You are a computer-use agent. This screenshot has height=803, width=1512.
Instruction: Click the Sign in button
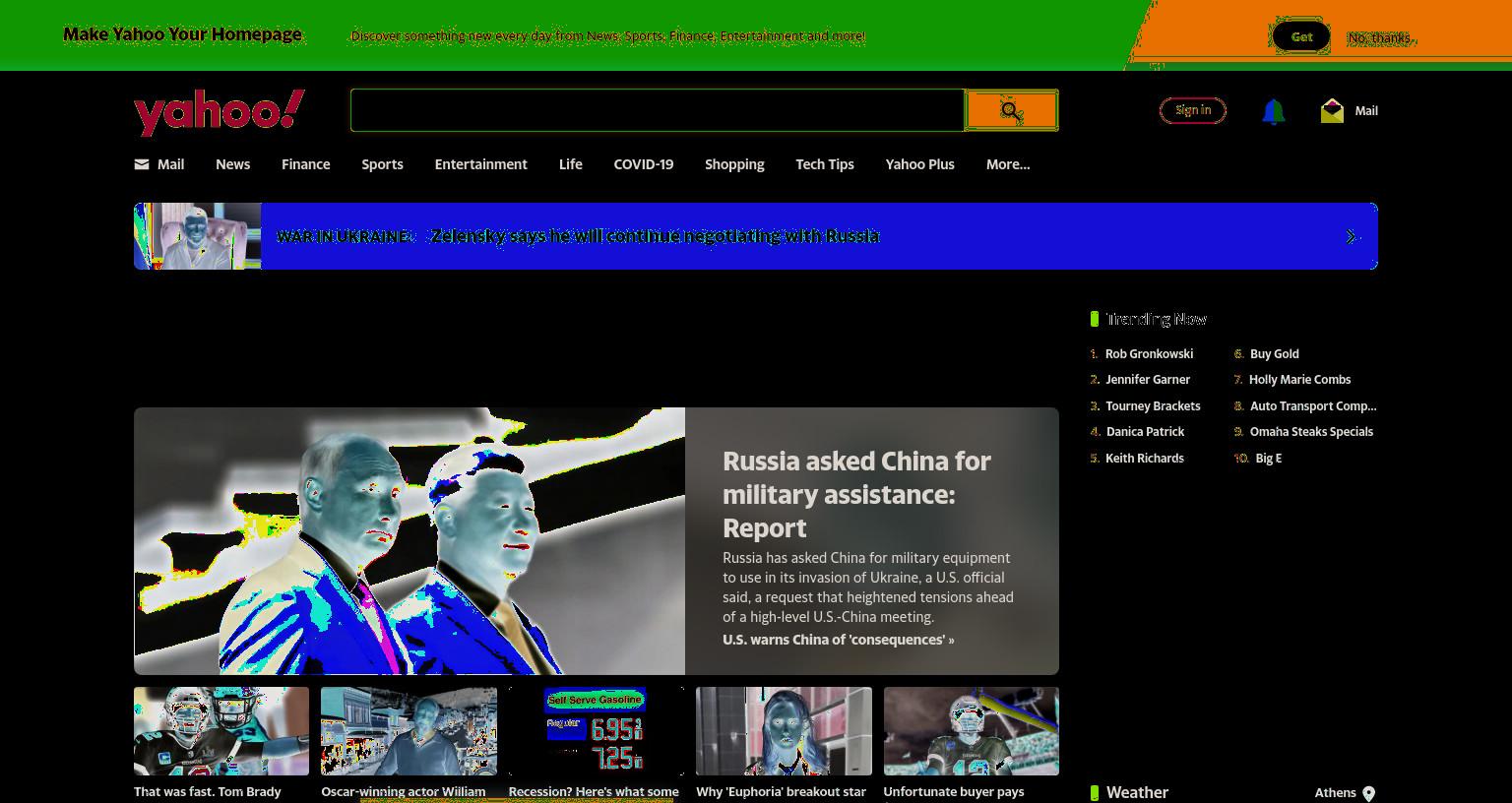click(x=1193, y=110)
